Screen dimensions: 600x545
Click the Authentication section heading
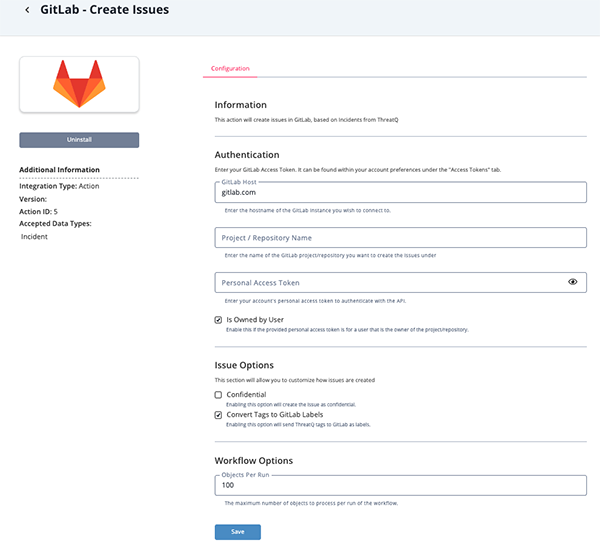247,155
